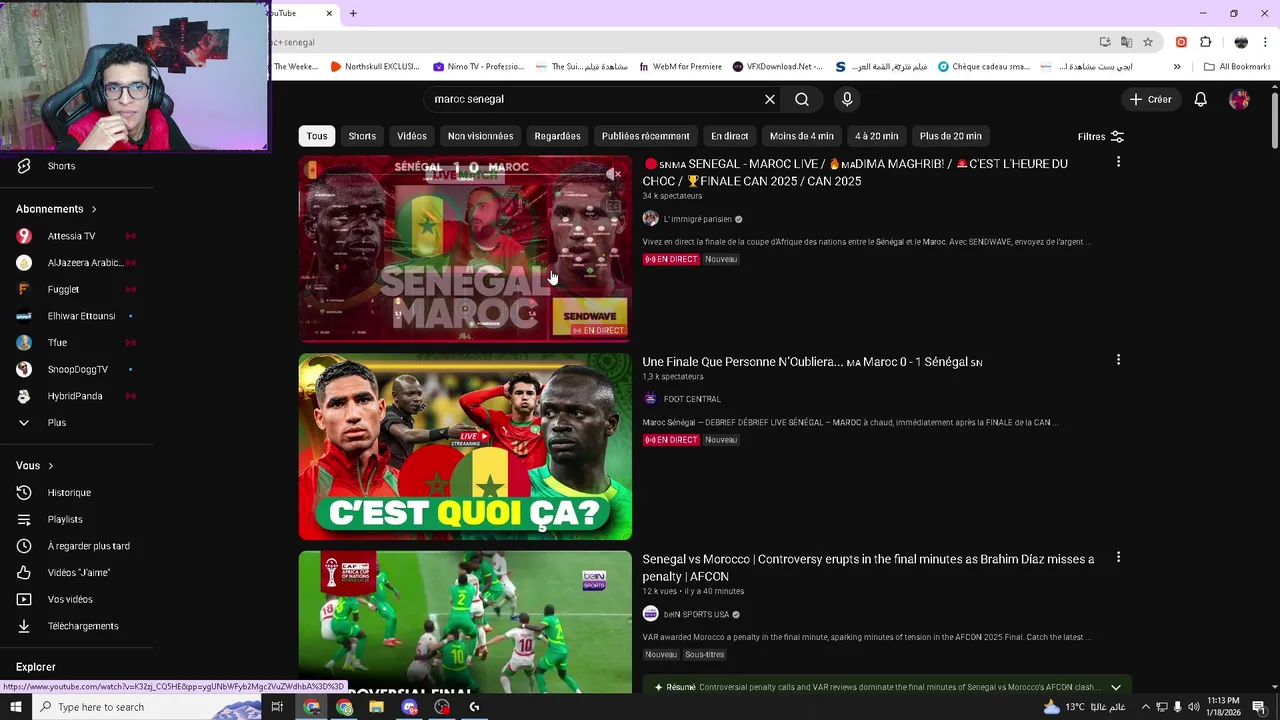This screenshot has width=1280, height=720.
Task: Open Elhiwar Ettounsi subscription
Action: tap(76, 316)
